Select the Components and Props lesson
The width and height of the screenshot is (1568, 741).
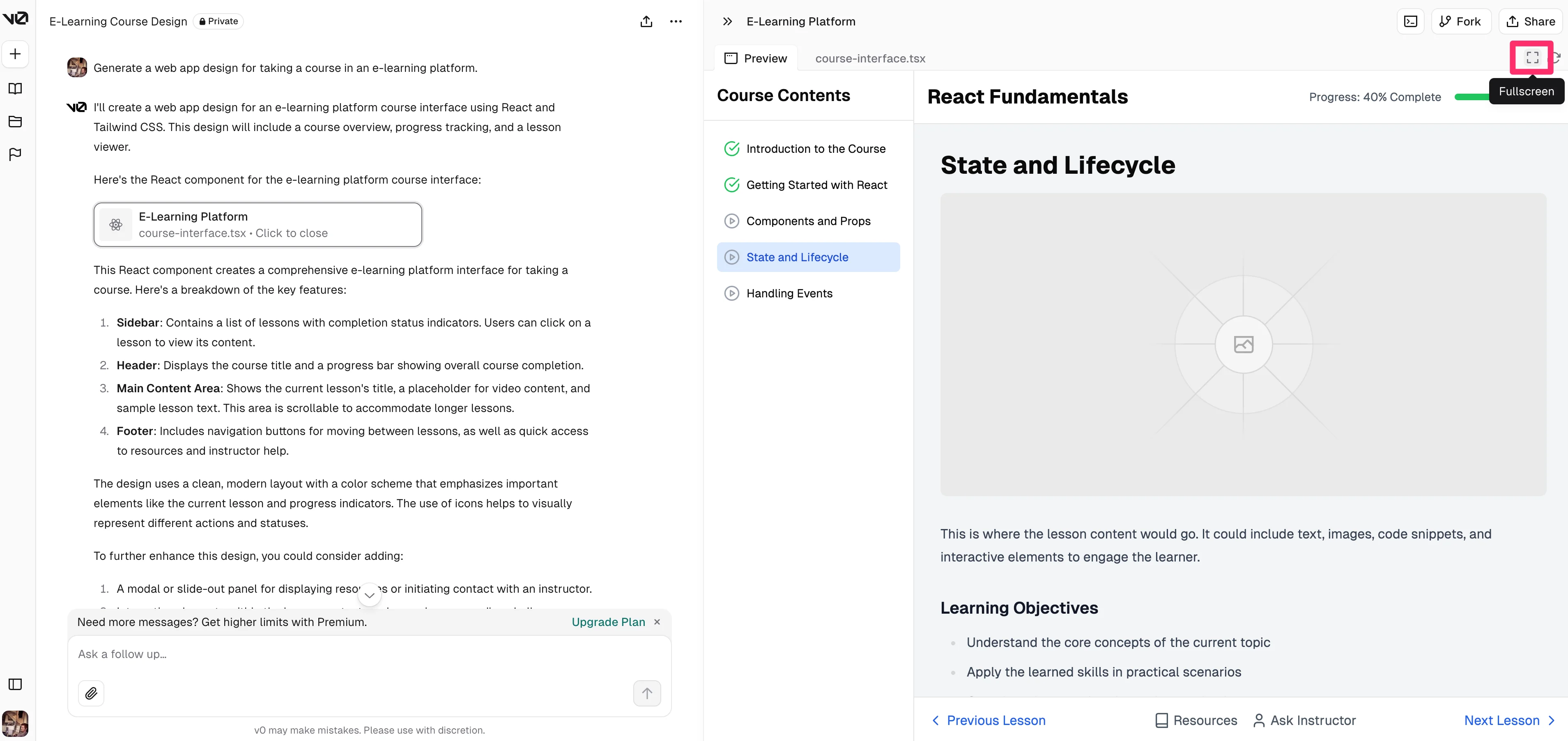pos(808,221)
